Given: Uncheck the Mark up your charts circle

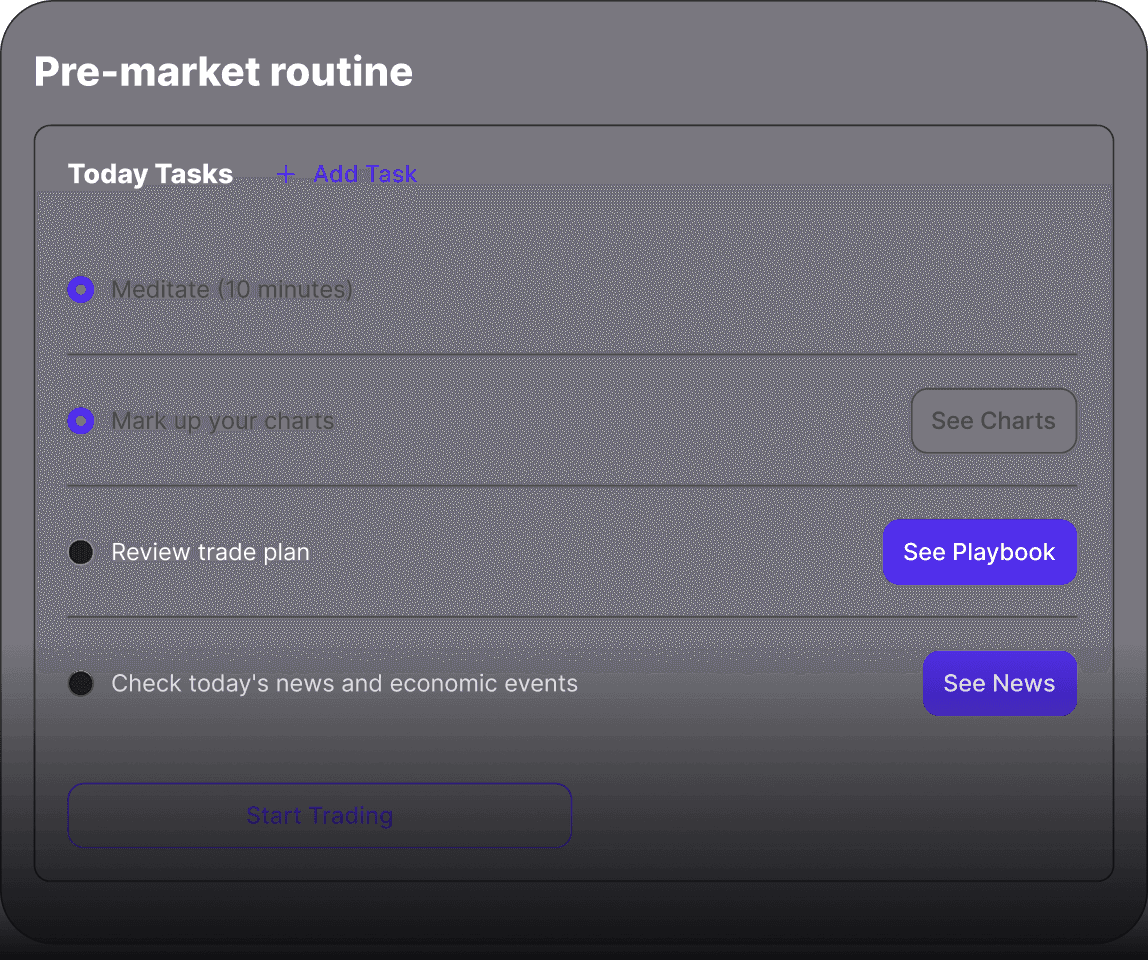Looking at the screenshot, I should [81, 420].
